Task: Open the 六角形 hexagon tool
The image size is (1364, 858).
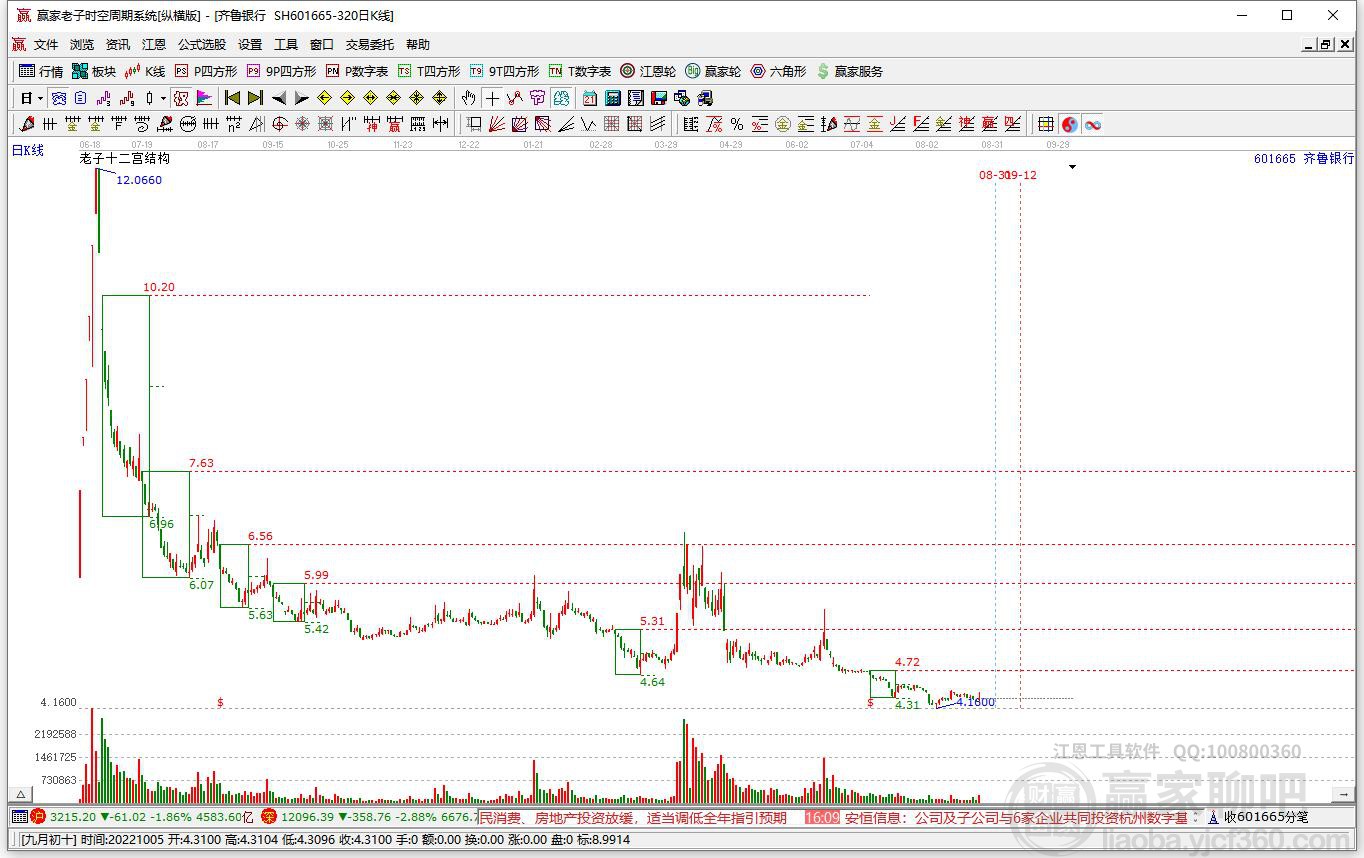Action: pyautogui.click(x=778, y=71)
